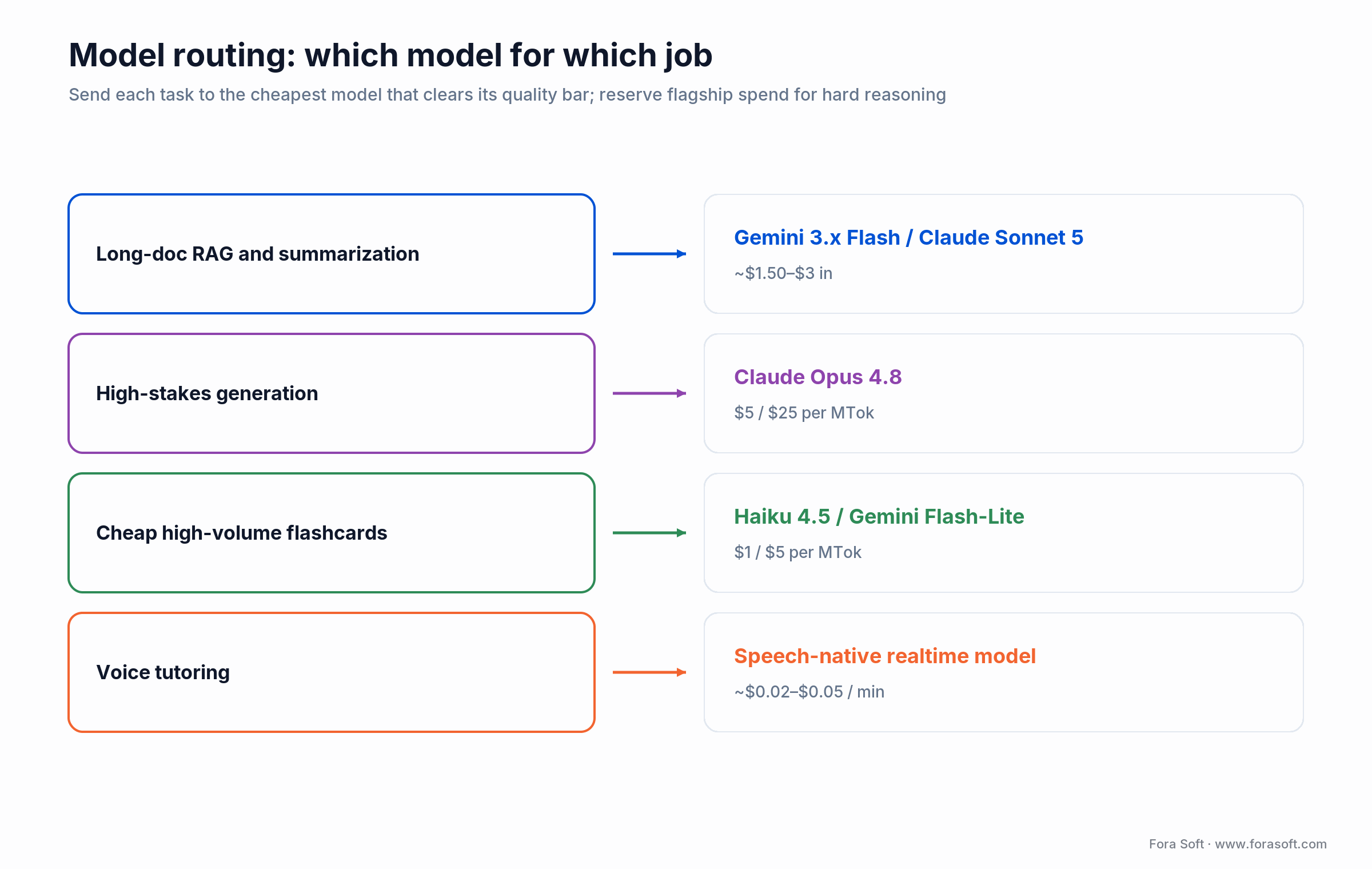Select the 'Long-doc RAG and summarization' box
This screenshot has width=1372, height=869.
[332, 254]
